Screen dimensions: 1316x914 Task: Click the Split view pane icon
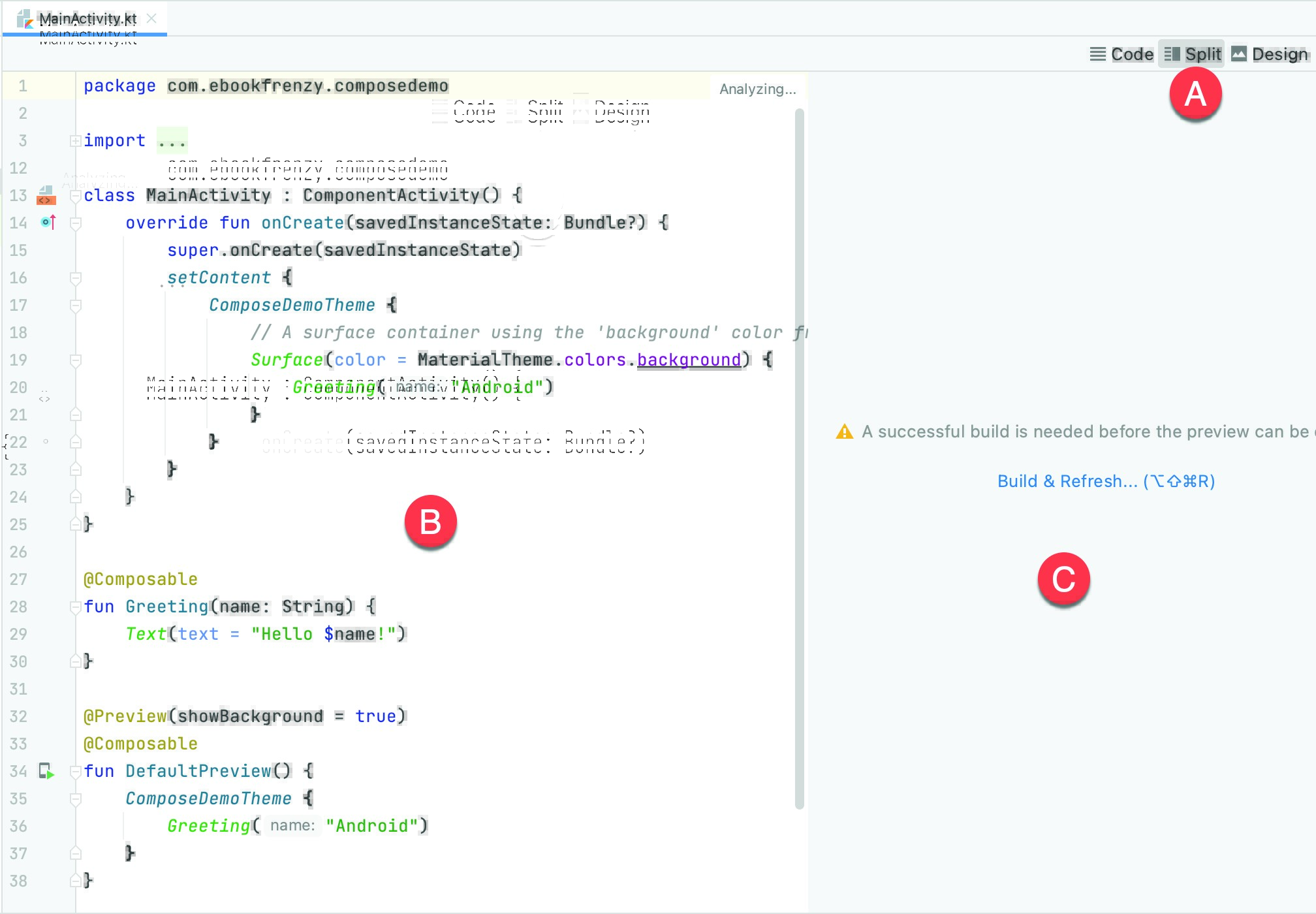[1172, 54]
